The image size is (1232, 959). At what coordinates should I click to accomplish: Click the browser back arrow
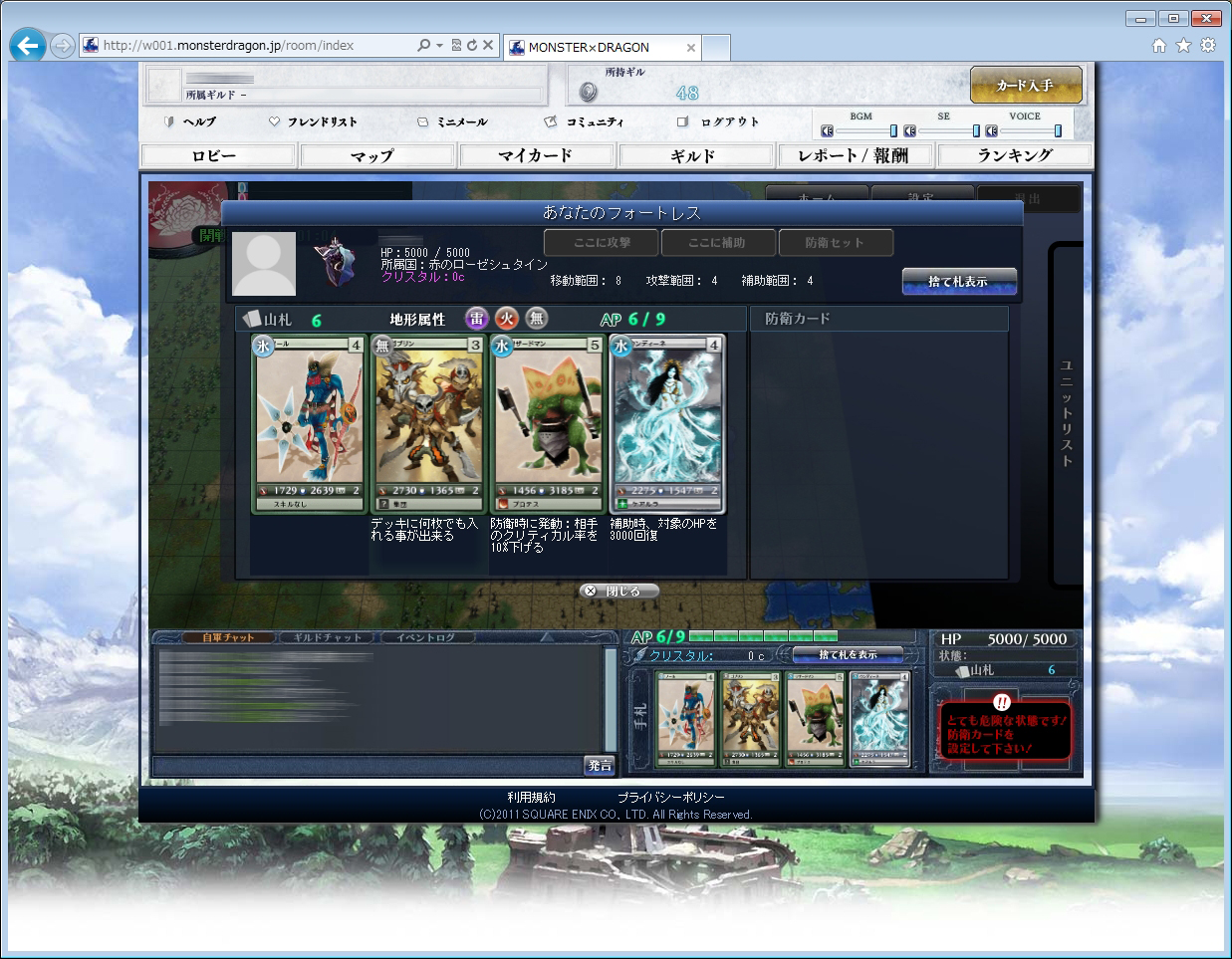point(28,46)
